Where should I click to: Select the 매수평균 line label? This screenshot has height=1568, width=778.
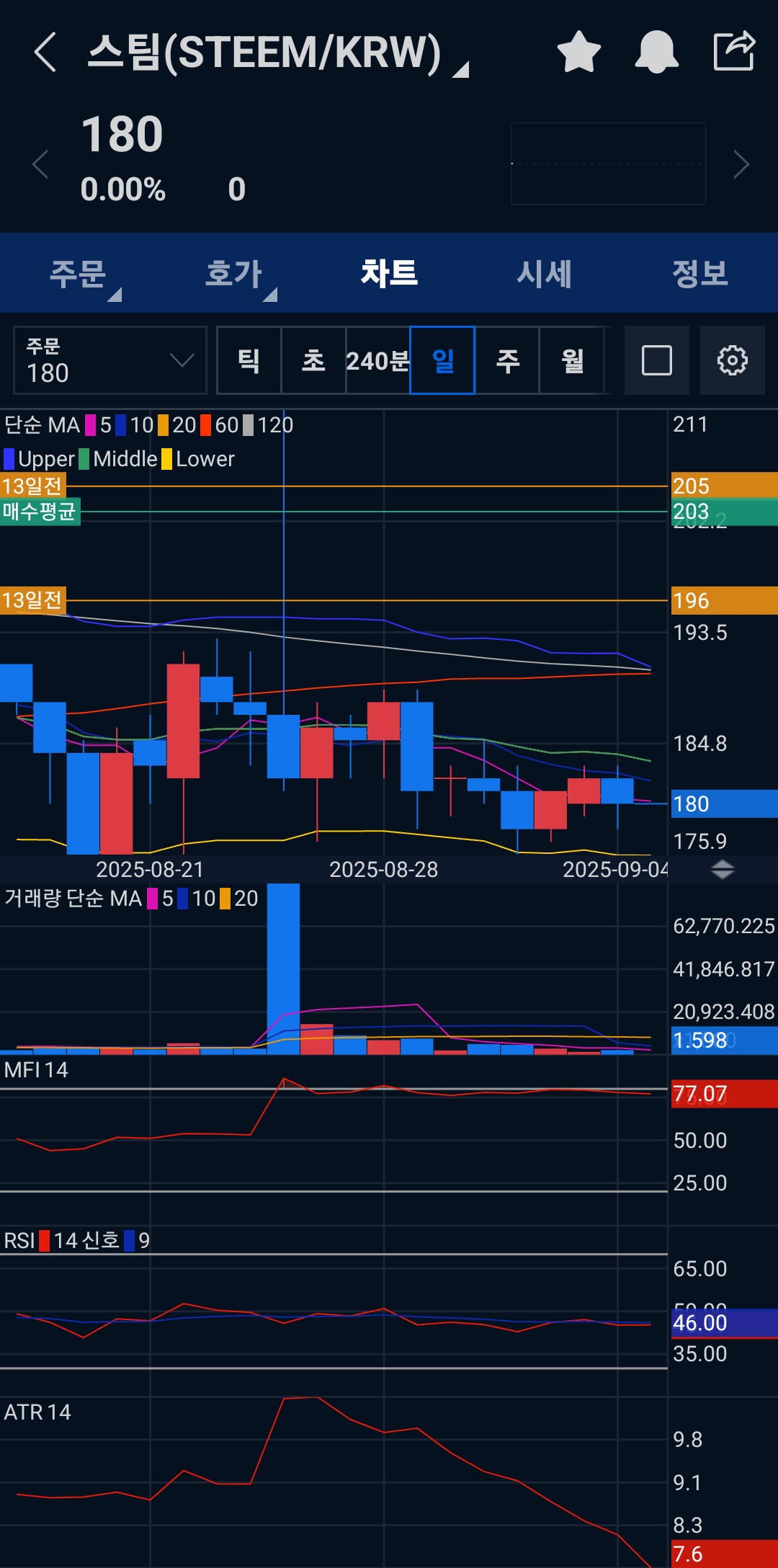pos(40,512)
